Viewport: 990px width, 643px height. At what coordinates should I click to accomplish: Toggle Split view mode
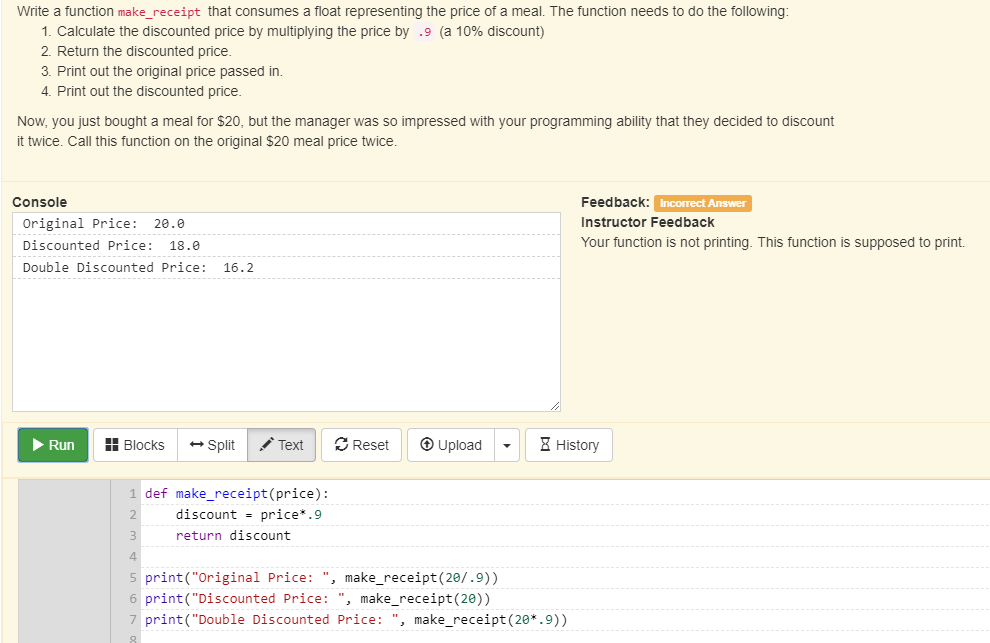point(212,445)
